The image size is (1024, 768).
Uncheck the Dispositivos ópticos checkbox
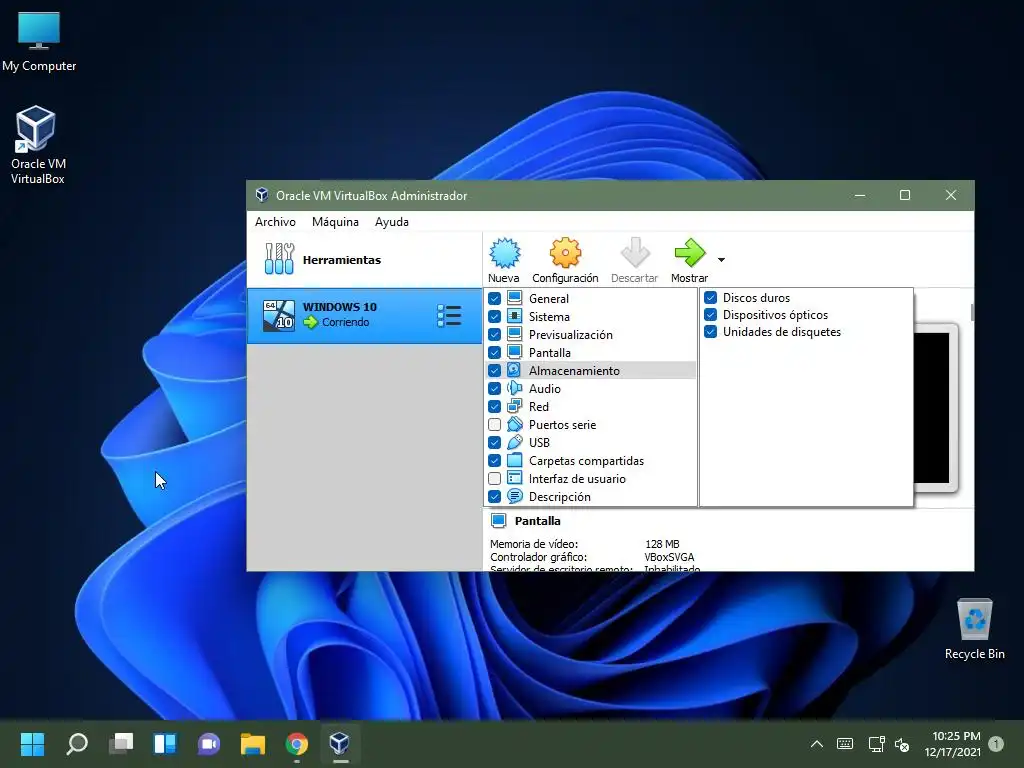pos(711,315)
